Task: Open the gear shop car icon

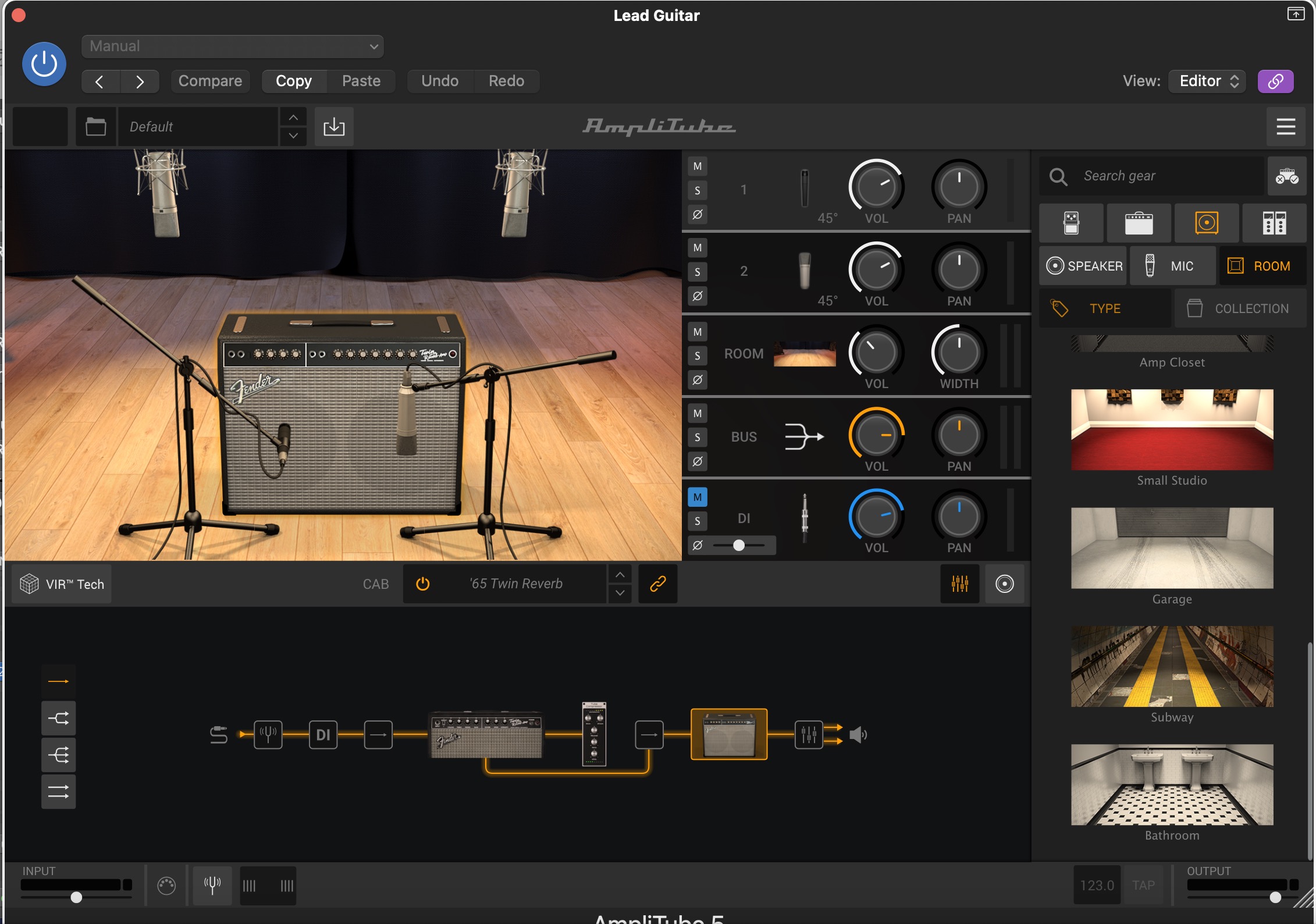Action: (x=1287, y=176)
